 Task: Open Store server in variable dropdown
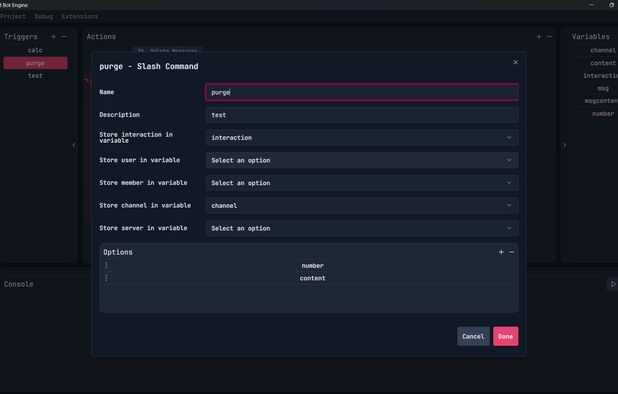[362, 228]
